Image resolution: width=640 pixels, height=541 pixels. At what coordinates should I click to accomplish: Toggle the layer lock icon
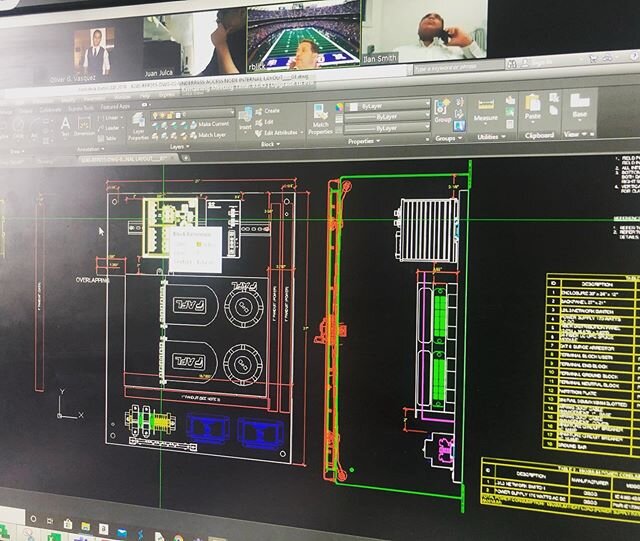170,116
